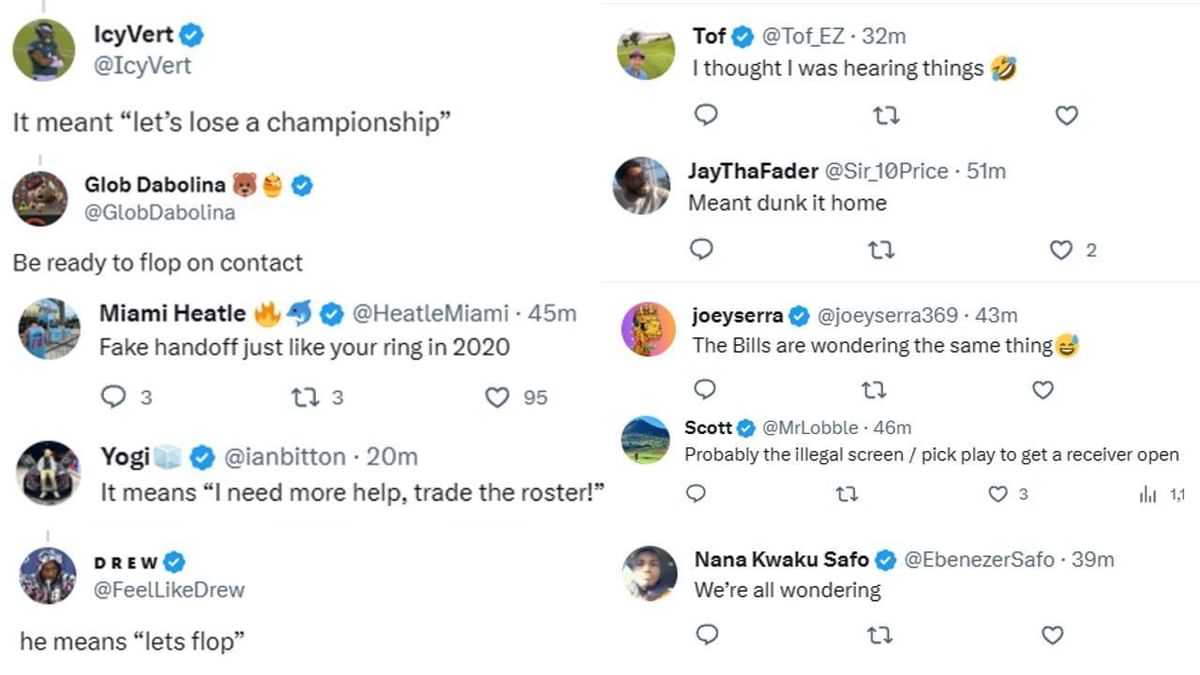Toggle like on Scott's pick play reply
Viewport: 1200px width, 675px height.
(997, 493)
